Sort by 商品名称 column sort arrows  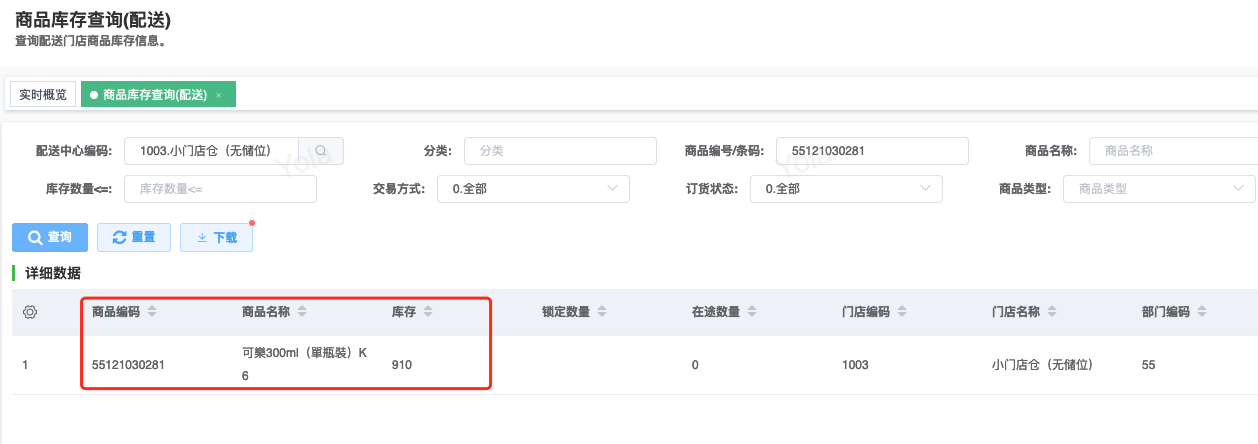302,312
